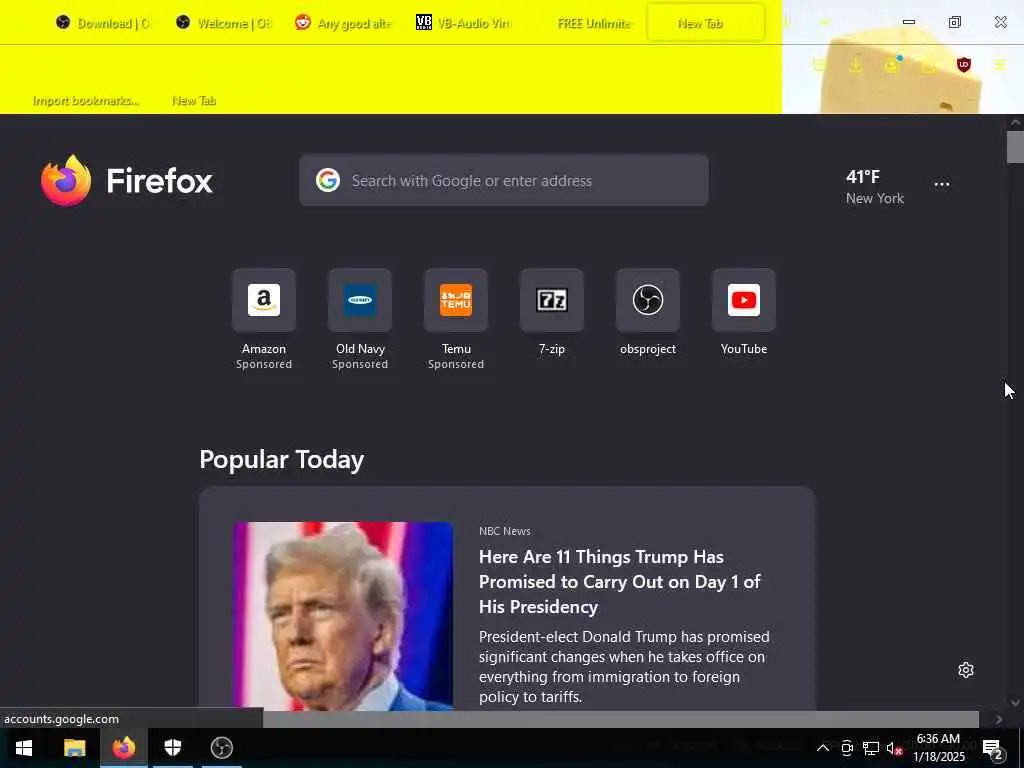This screenshot has height=768, width=1024.
Task: Switch to the VB-Audio tab
Action: (464, 23)
